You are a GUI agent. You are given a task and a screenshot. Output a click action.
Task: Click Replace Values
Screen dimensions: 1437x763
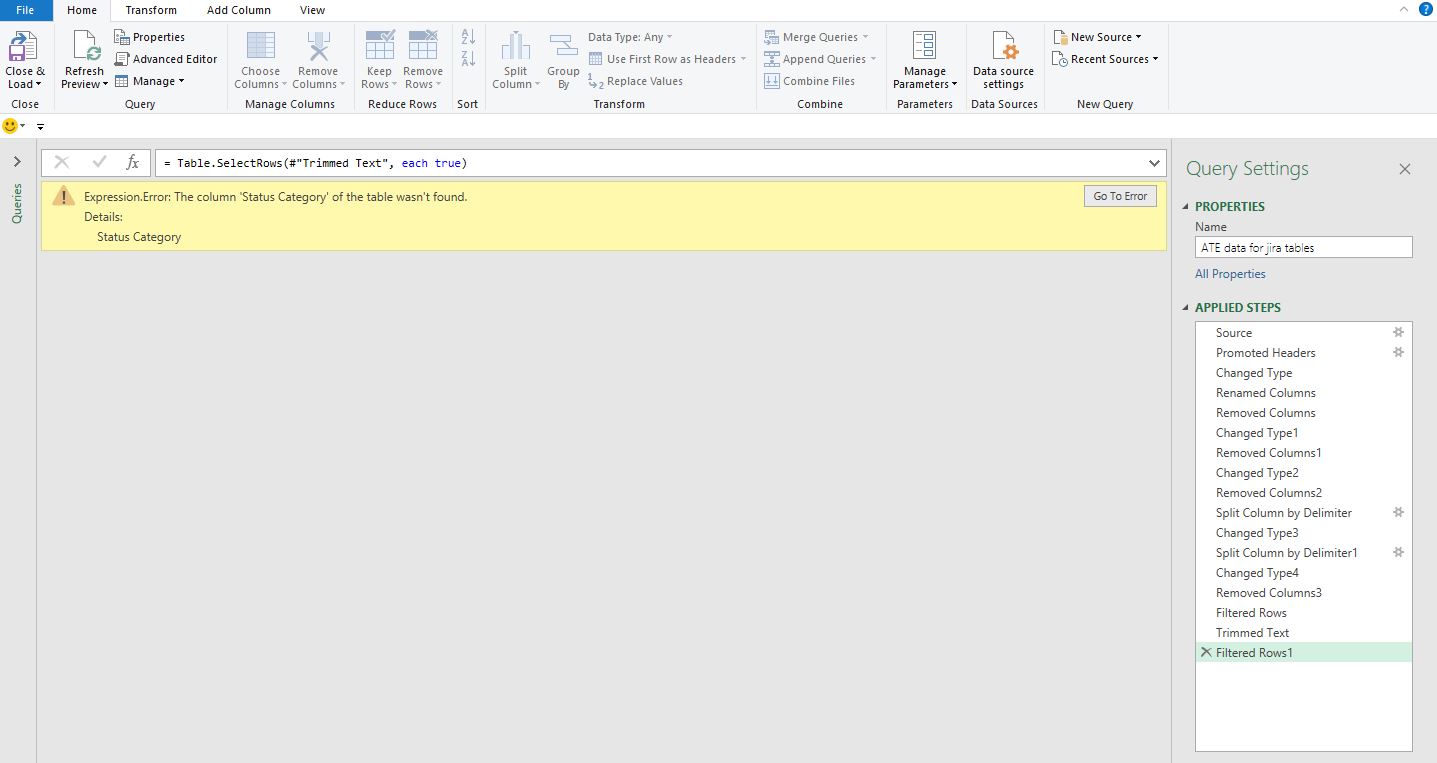(635, 81)
